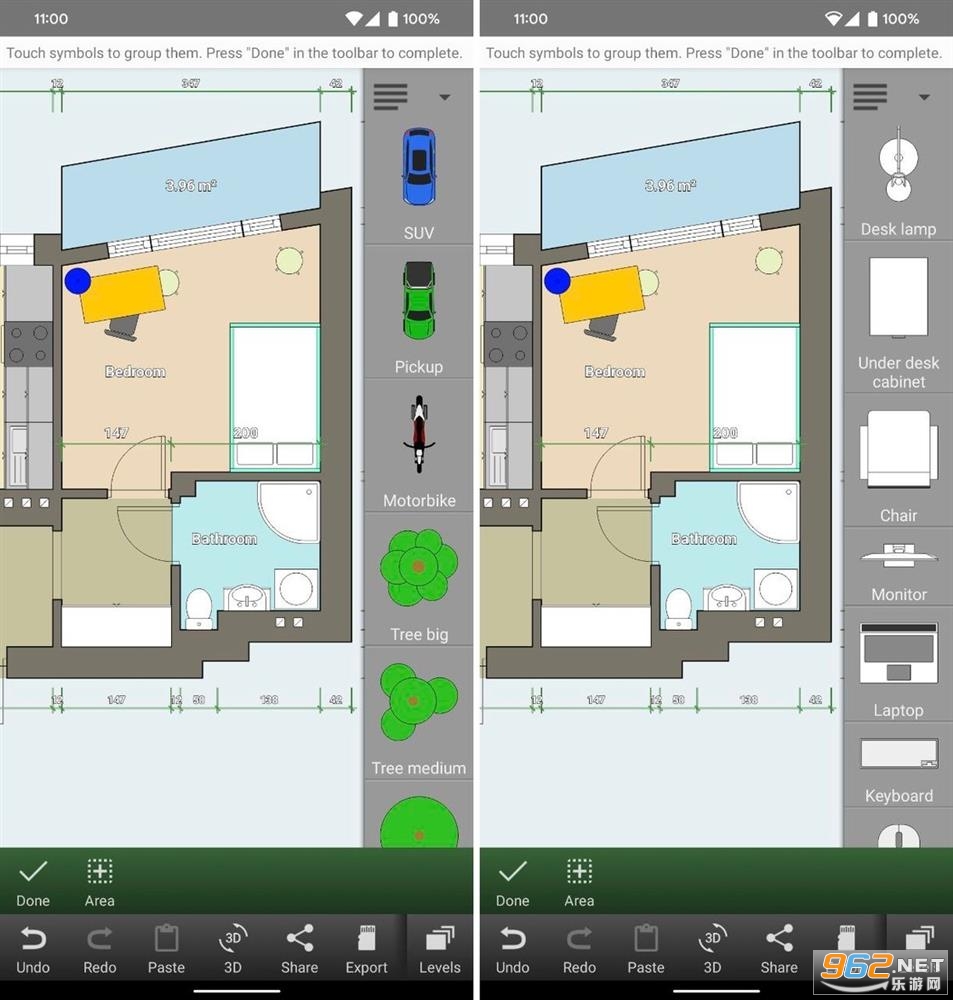
Task: Touch the corner shower in left Bathroom
Action: click(289, 512)
